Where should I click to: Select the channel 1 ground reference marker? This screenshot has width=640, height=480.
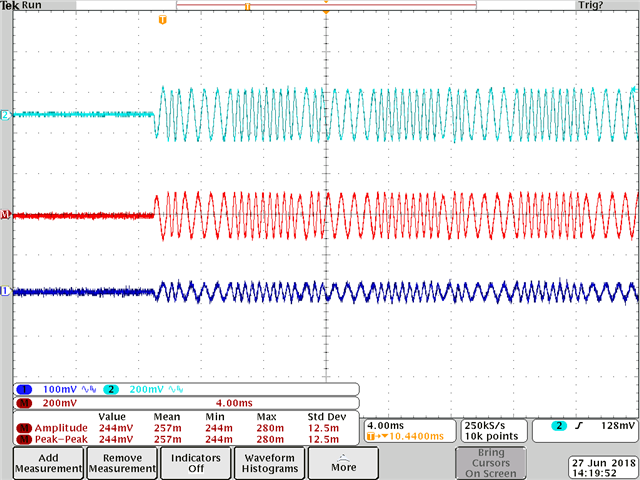coord(5,291)
